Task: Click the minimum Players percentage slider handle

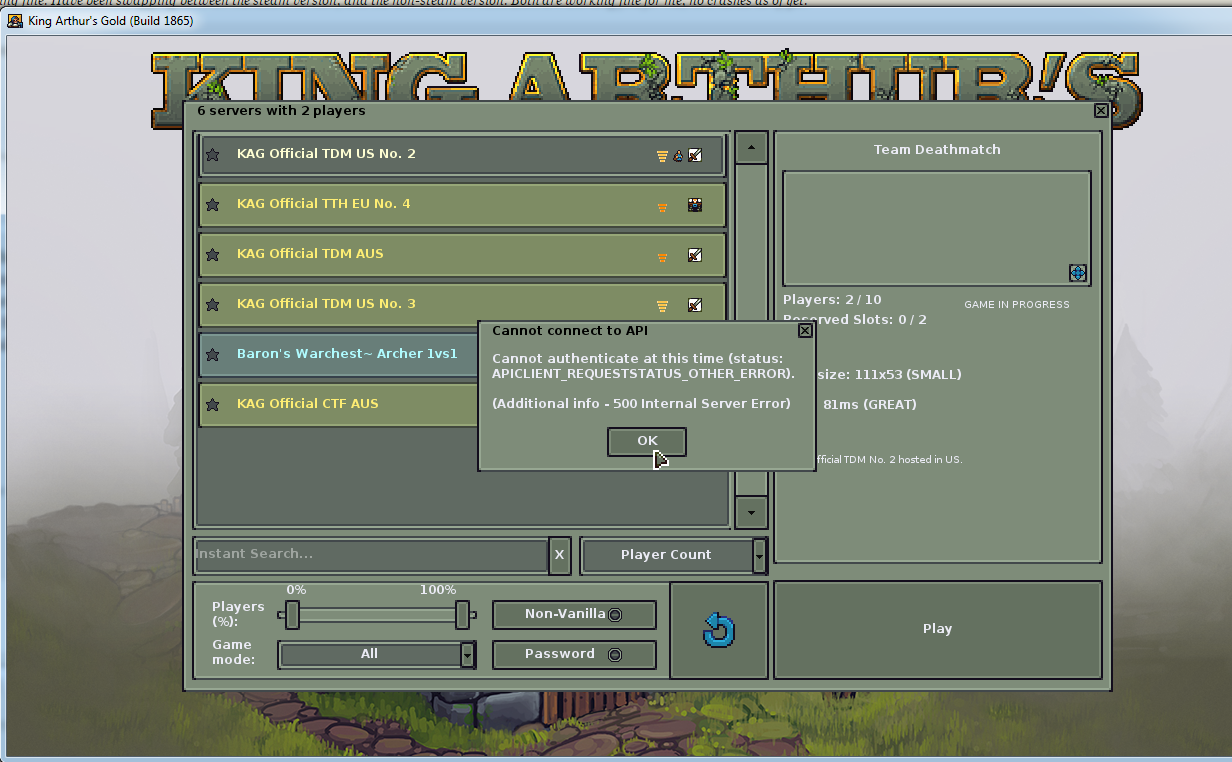Action: [292, 615]
